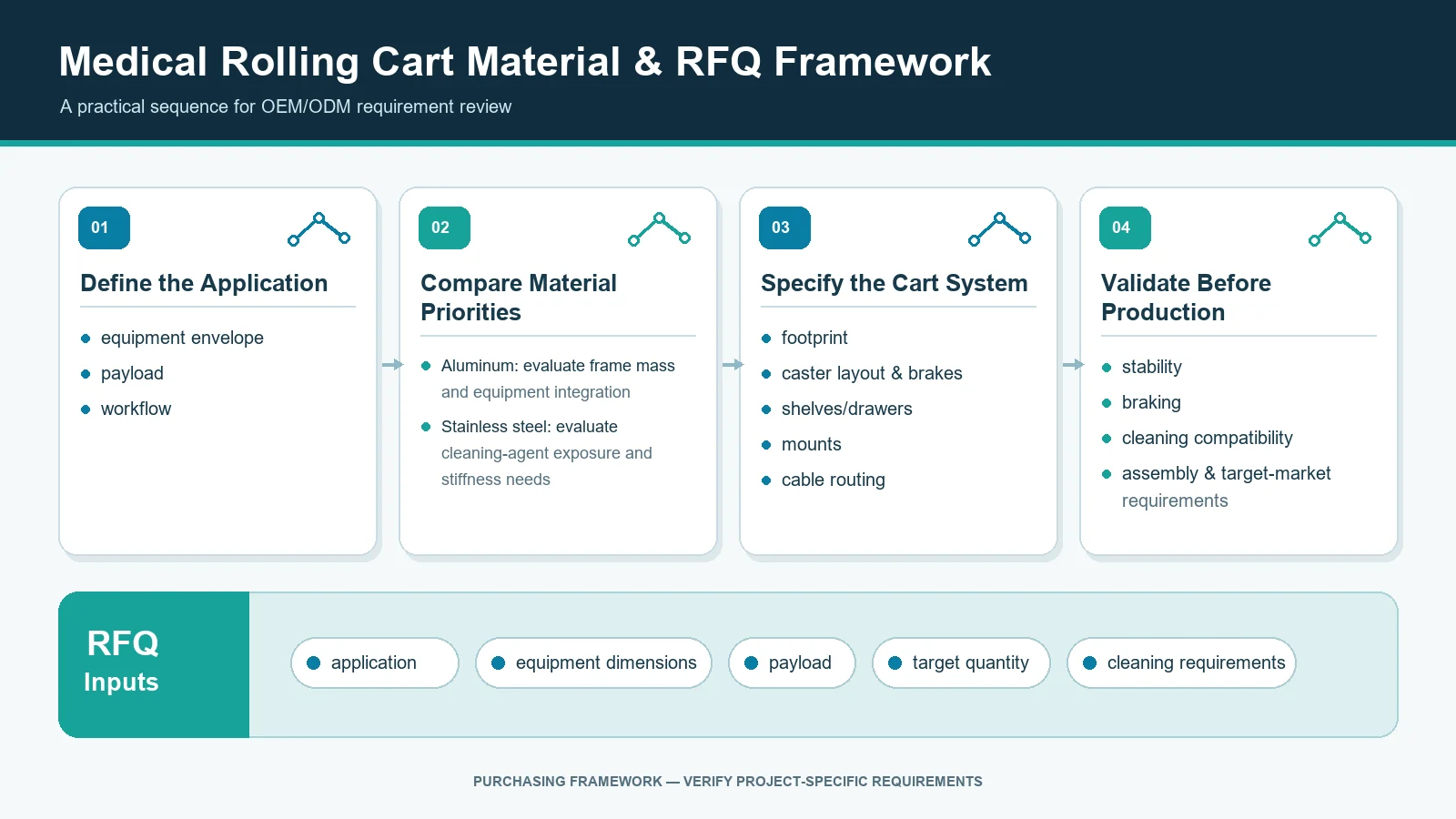Select the cleaning requirements pill
The width and height of the screenshot is (1456, 819).
point(1181,662)
